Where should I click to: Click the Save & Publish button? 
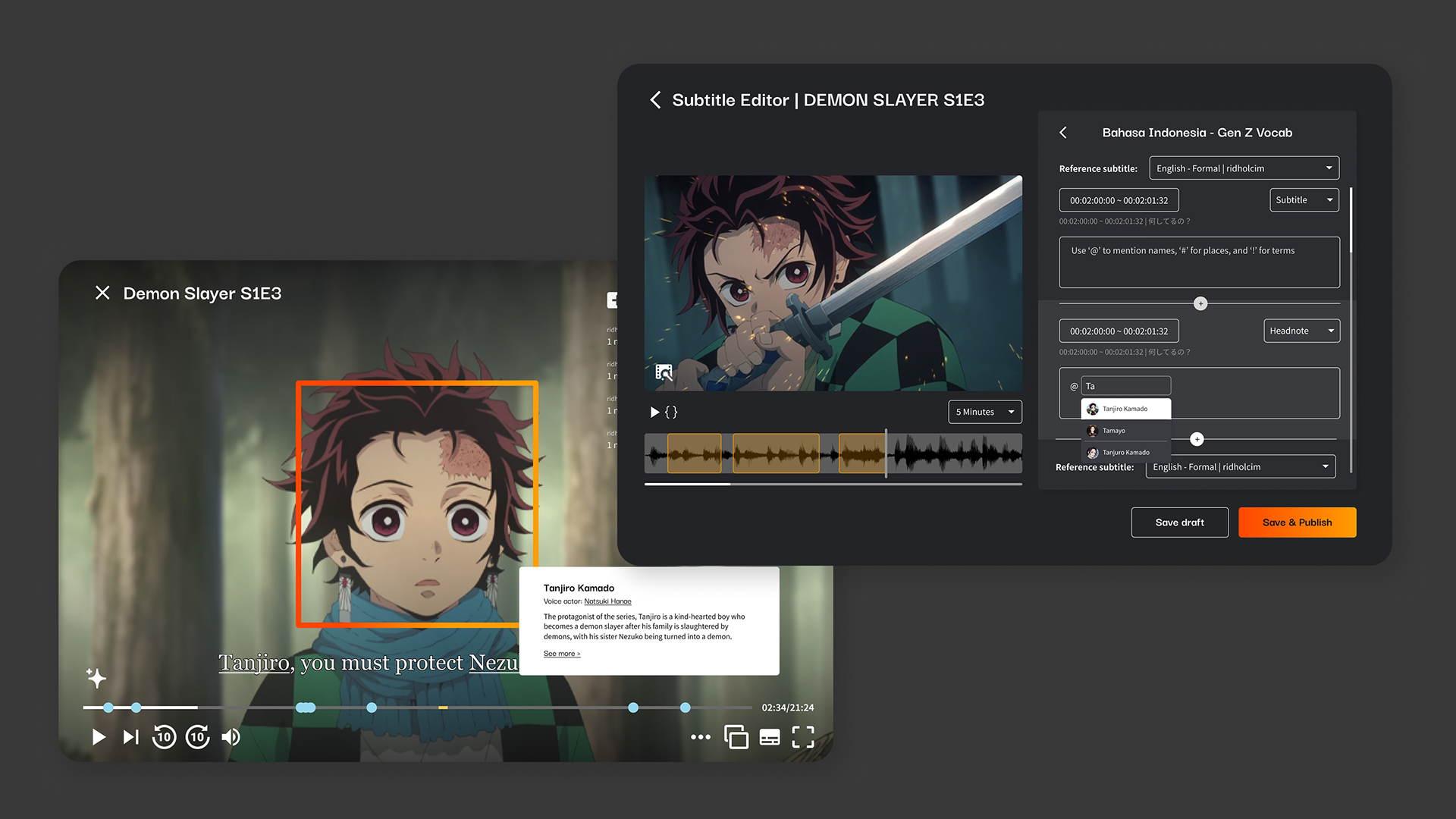pos(1297,522)
